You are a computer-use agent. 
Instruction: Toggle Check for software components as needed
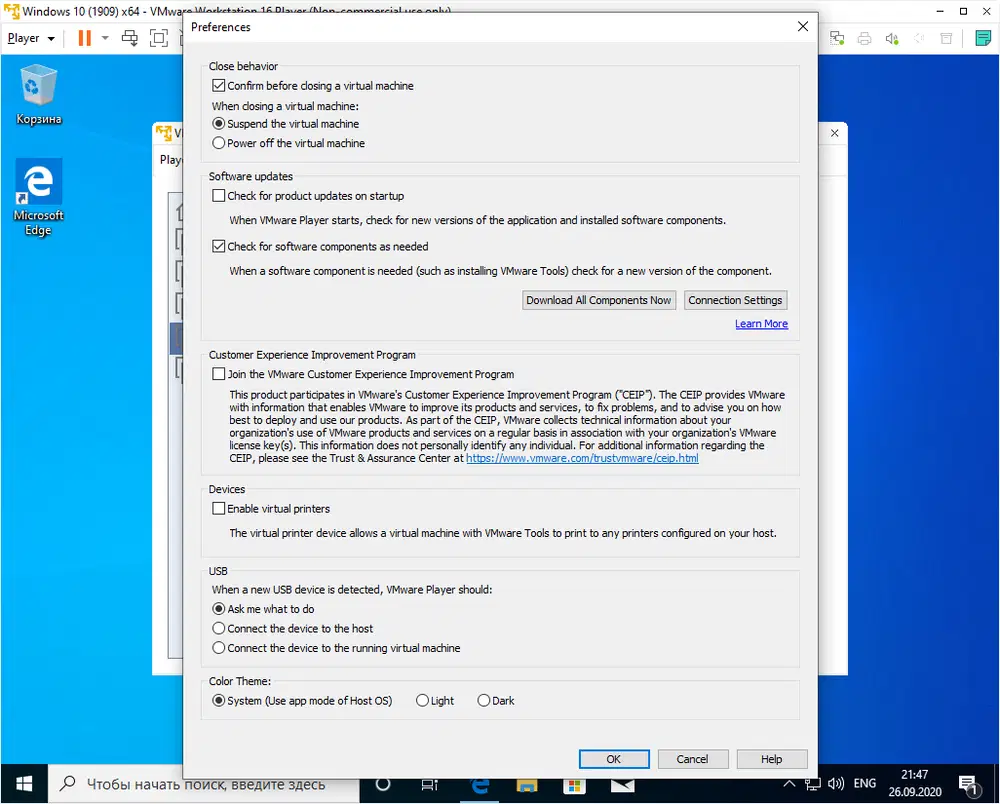[x=219, y=246]
